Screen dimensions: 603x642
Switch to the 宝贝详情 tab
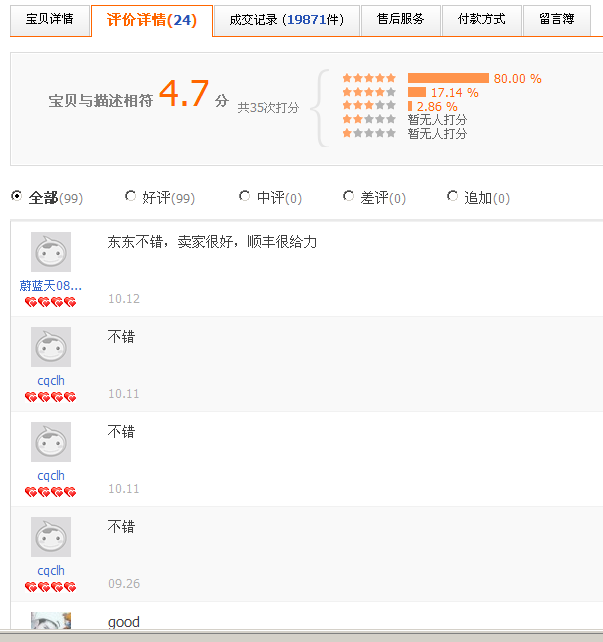click(x=49, y=19)
